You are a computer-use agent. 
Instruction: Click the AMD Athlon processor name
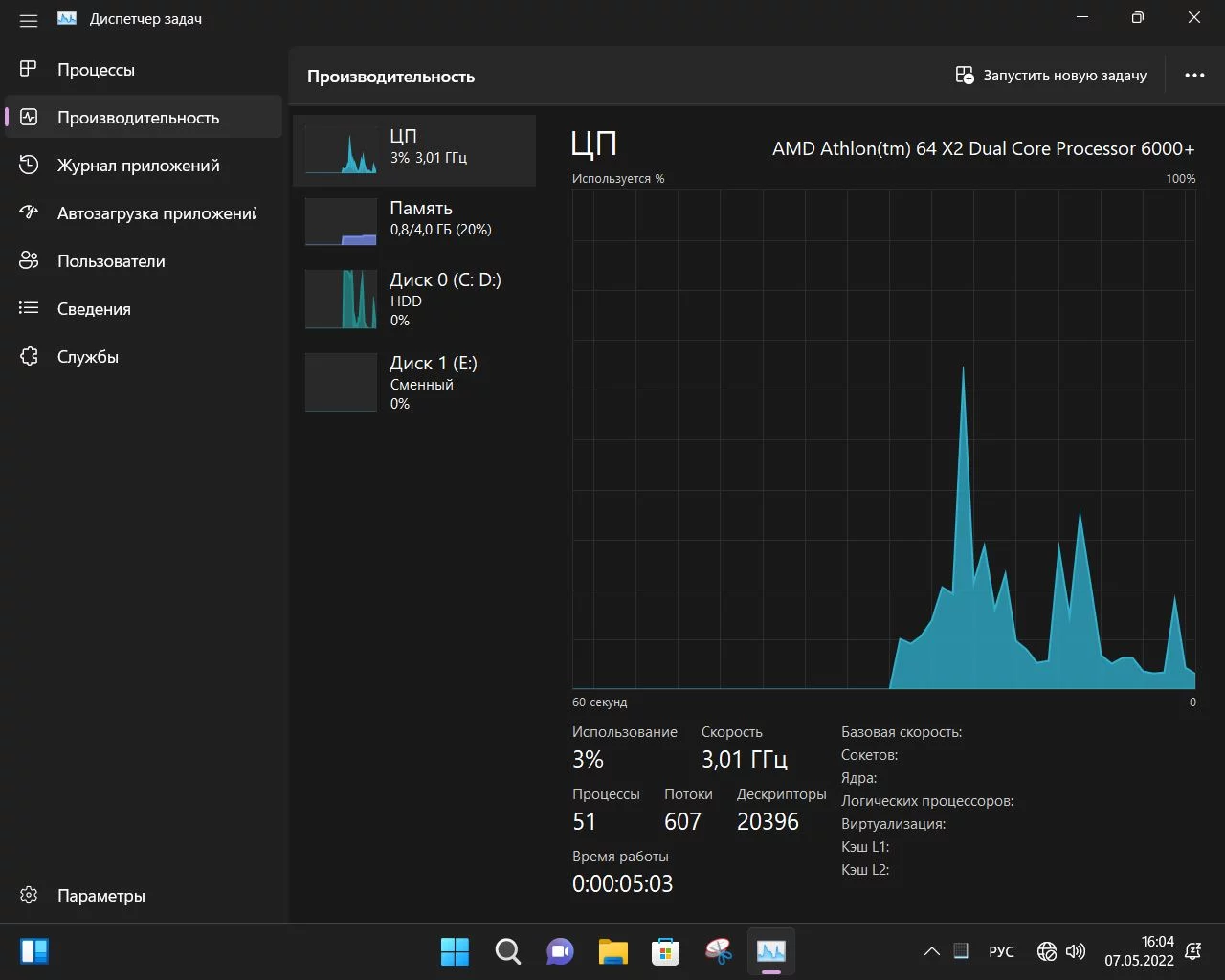pyautogui.click(x=983, y=148)
